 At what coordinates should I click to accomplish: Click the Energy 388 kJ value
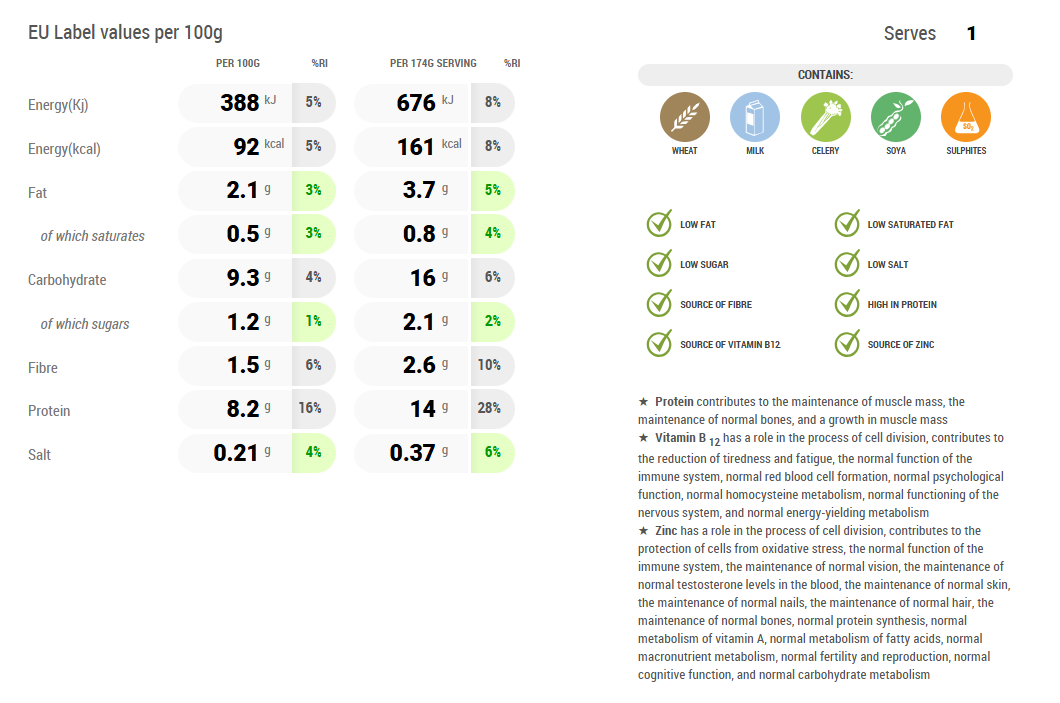240,102
